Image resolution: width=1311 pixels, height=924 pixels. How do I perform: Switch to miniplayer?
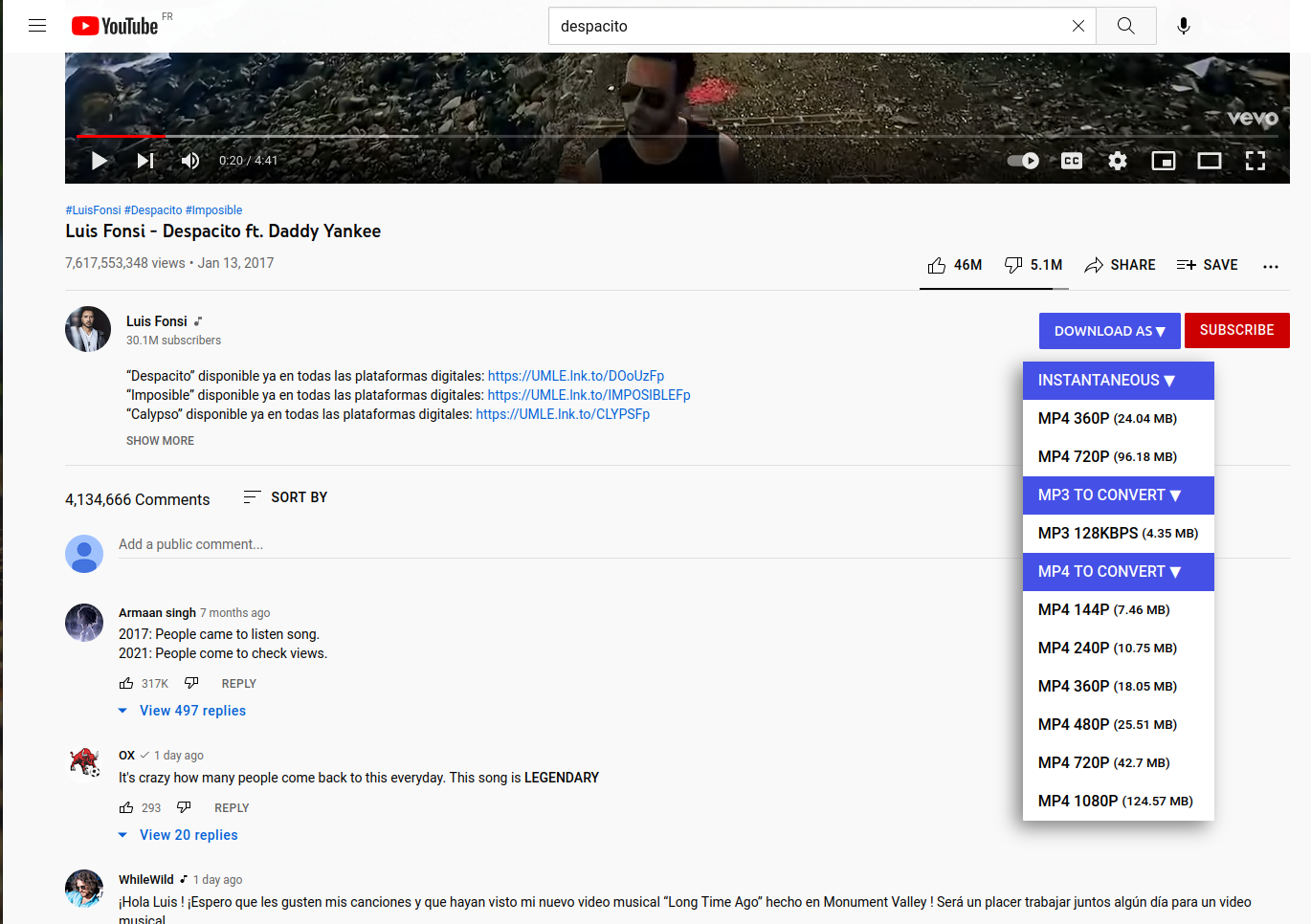point(1164,161)
